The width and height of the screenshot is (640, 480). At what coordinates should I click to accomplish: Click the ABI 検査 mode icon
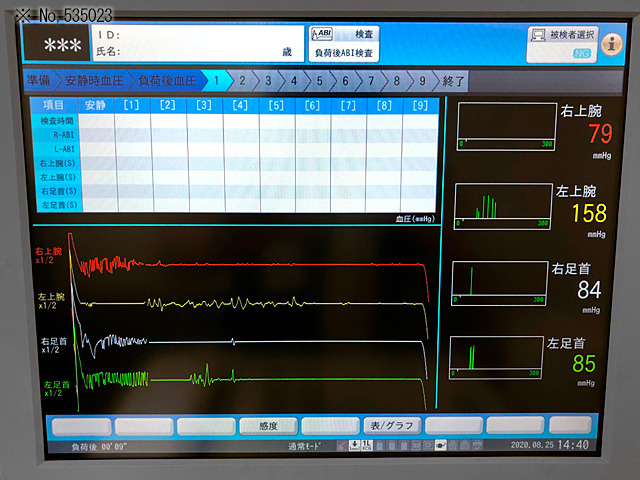pos(322,34)
